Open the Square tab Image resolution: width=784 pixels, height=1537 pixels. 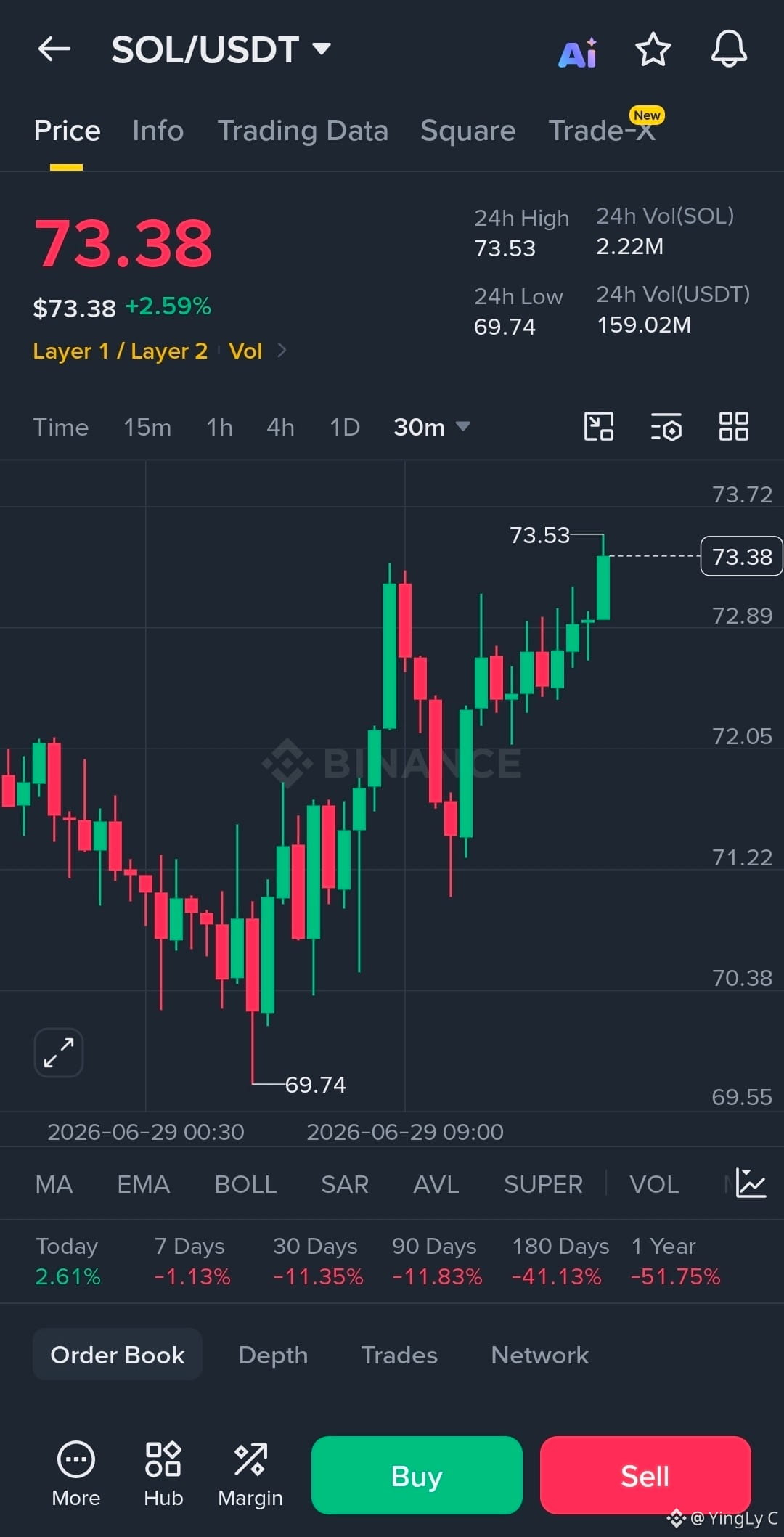(467, 131)
